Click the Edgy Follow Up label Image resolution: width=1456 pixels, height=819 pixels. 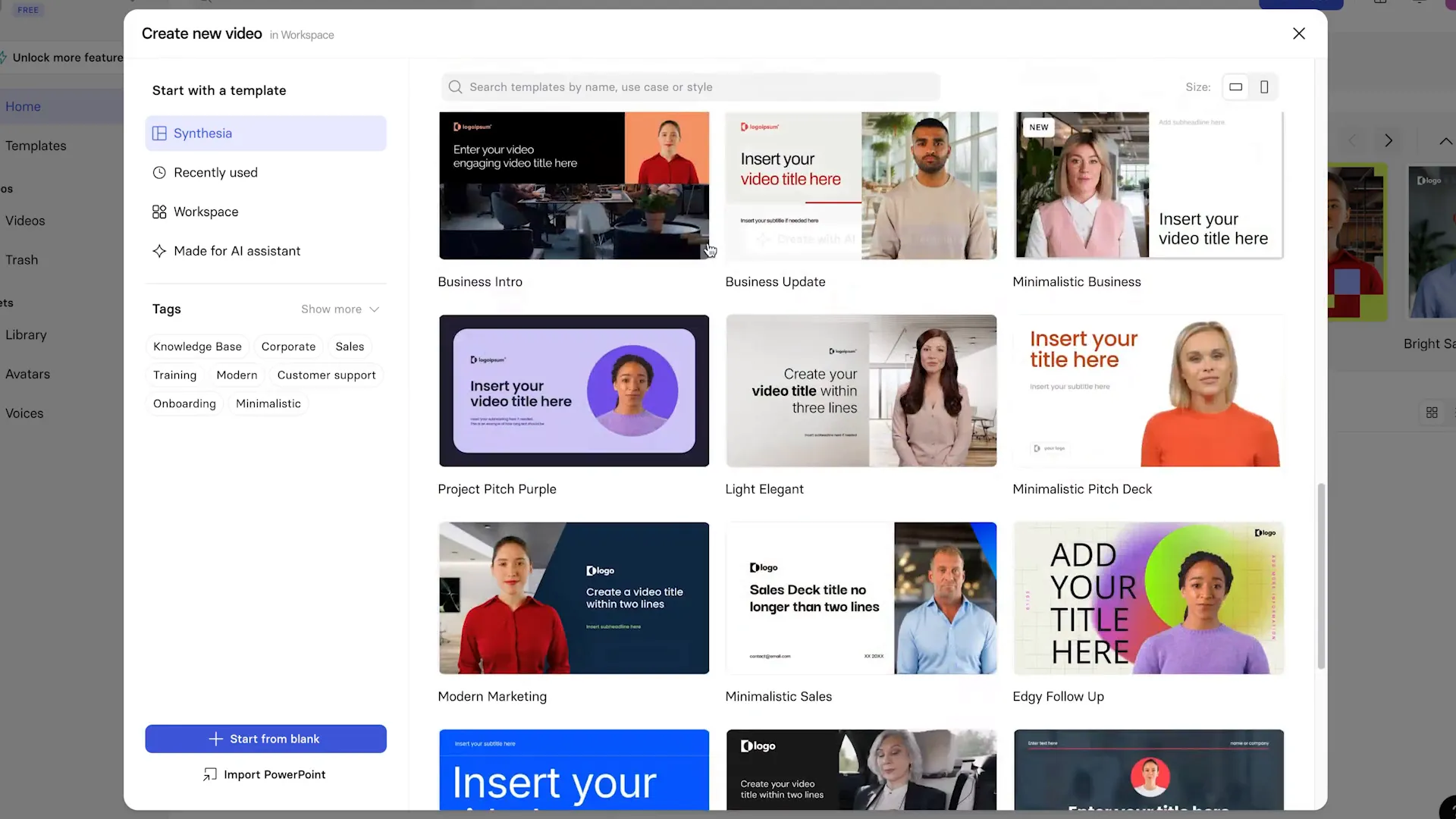[1059, 697]
